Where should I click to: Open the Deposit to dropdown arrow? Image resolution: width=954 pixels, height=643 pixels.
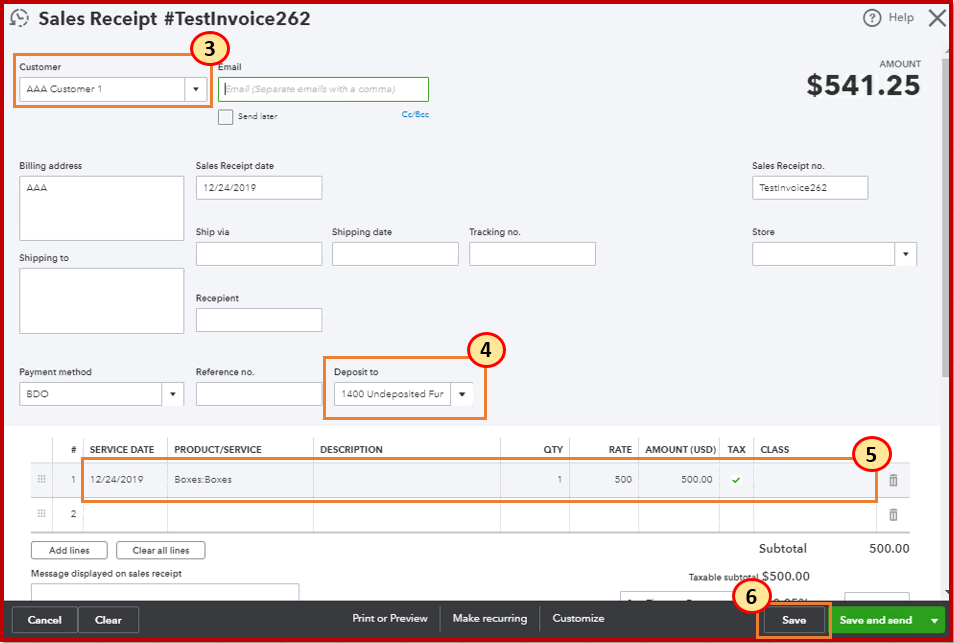pos(462,394)
